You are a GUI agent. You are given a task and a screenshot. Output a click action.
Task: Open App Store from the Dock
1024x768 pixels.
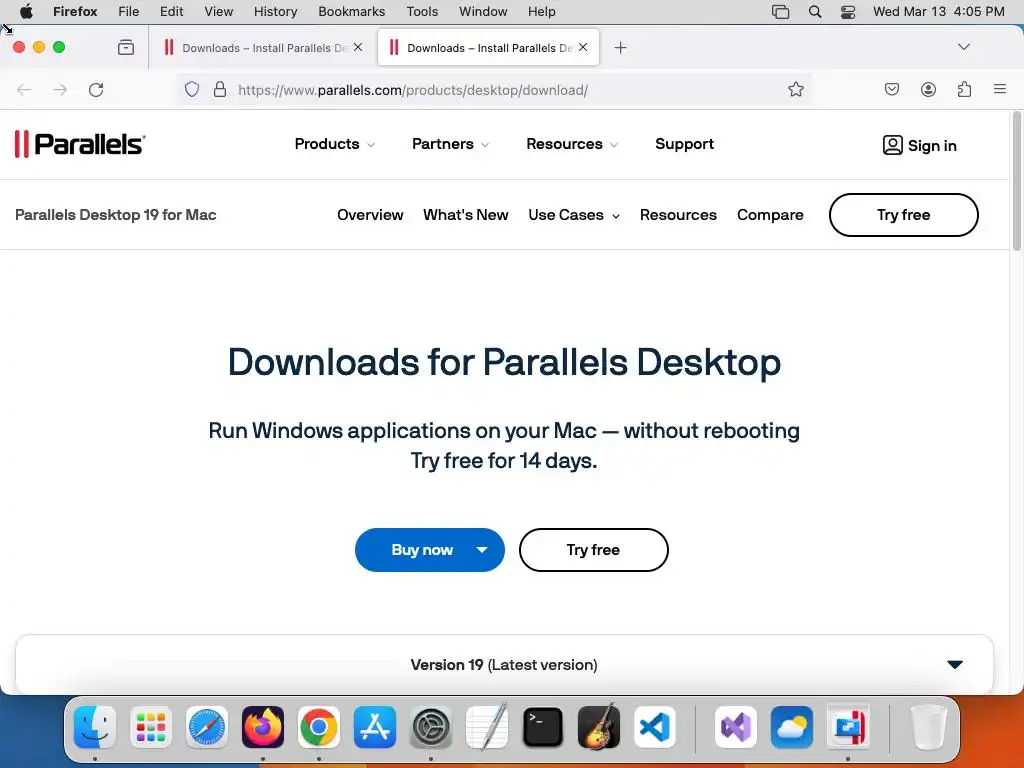point(375,727)
